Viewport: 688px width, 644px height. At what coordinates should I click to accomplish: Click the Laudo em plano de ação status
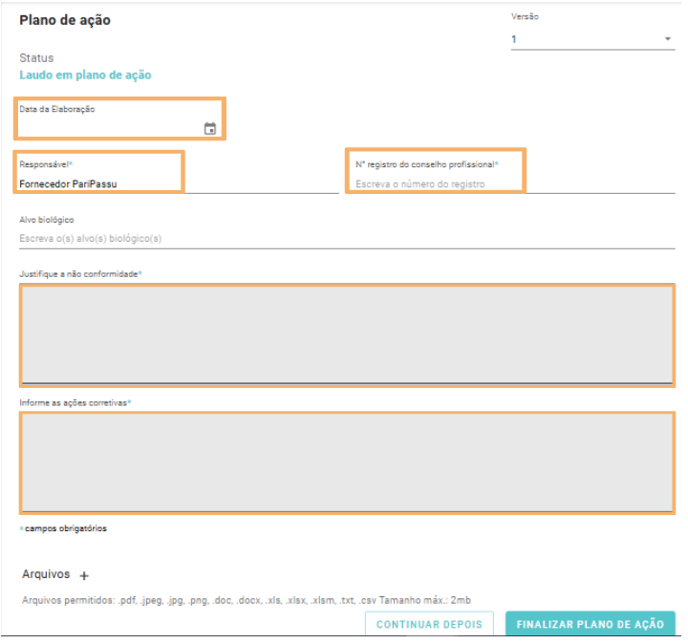point(85,75)
